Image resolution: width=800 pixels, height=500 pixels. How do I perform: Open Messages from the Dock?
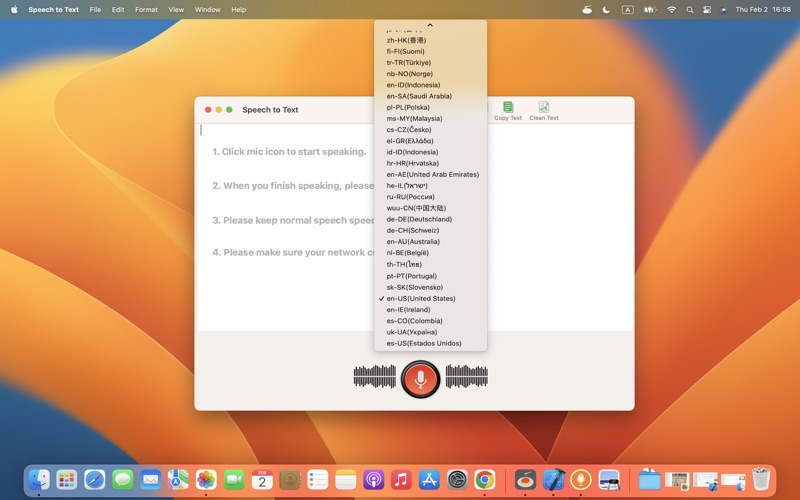pos(122,480)
